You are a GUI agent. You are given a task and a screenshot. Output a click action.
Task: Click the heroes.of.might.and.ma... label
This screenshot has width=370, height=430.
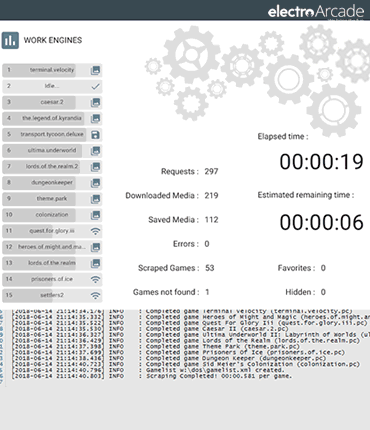tap(52, 247)
